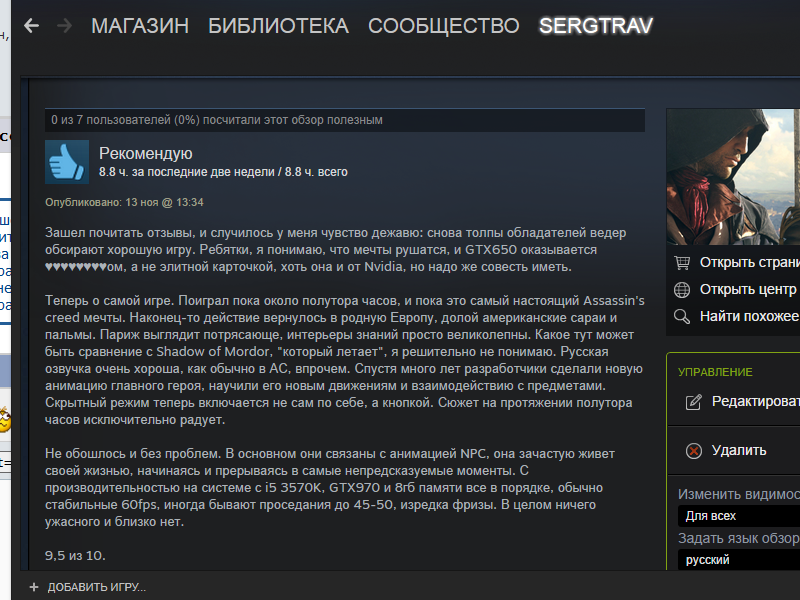Viewport: 800px width, 600px height.
Task: Open the SERGTRAV profile tab
Action: (x=596, y=26)
